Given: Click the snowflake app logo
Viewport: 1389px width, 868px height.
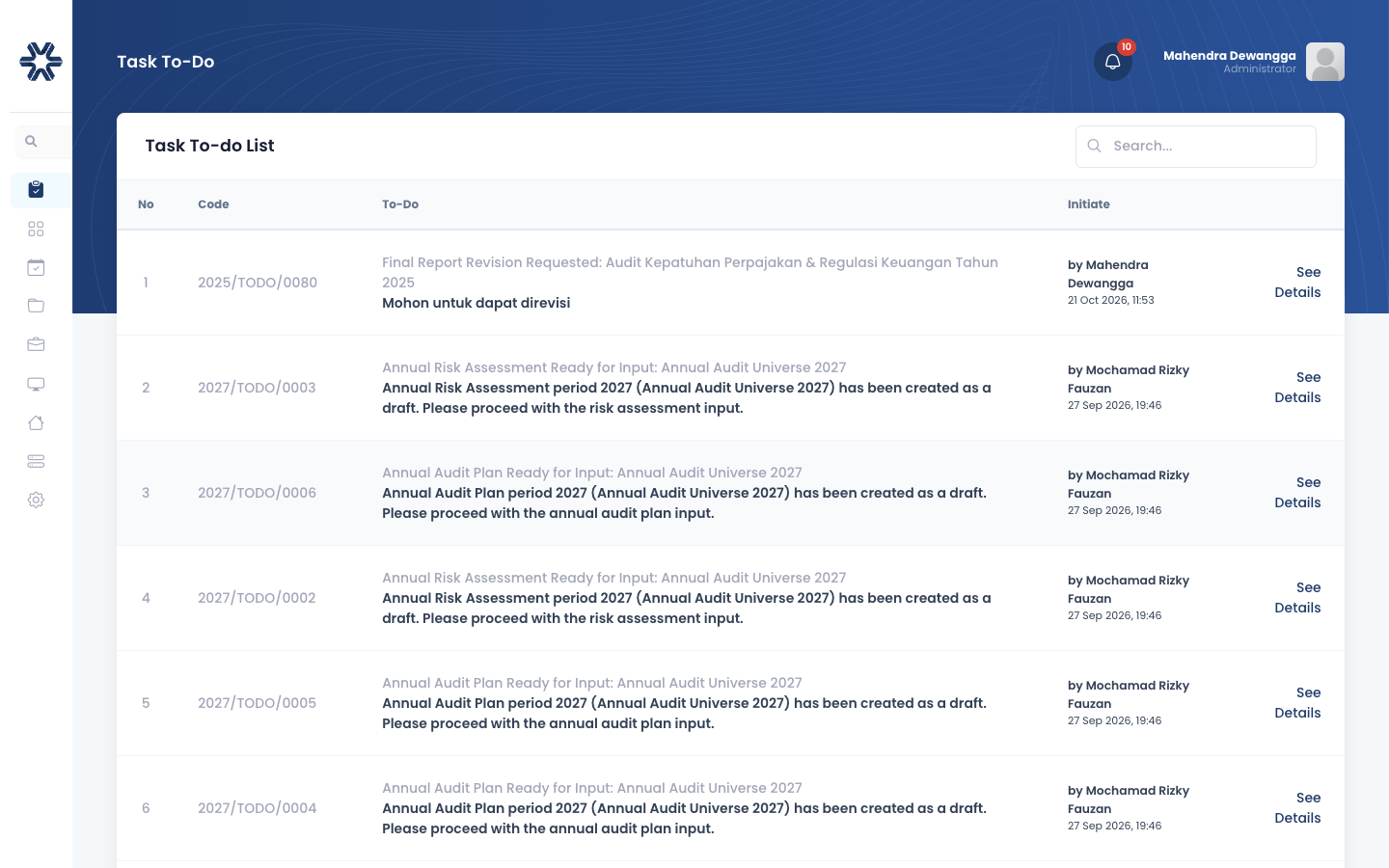Looking at the screenshot, I should [41, 62].
